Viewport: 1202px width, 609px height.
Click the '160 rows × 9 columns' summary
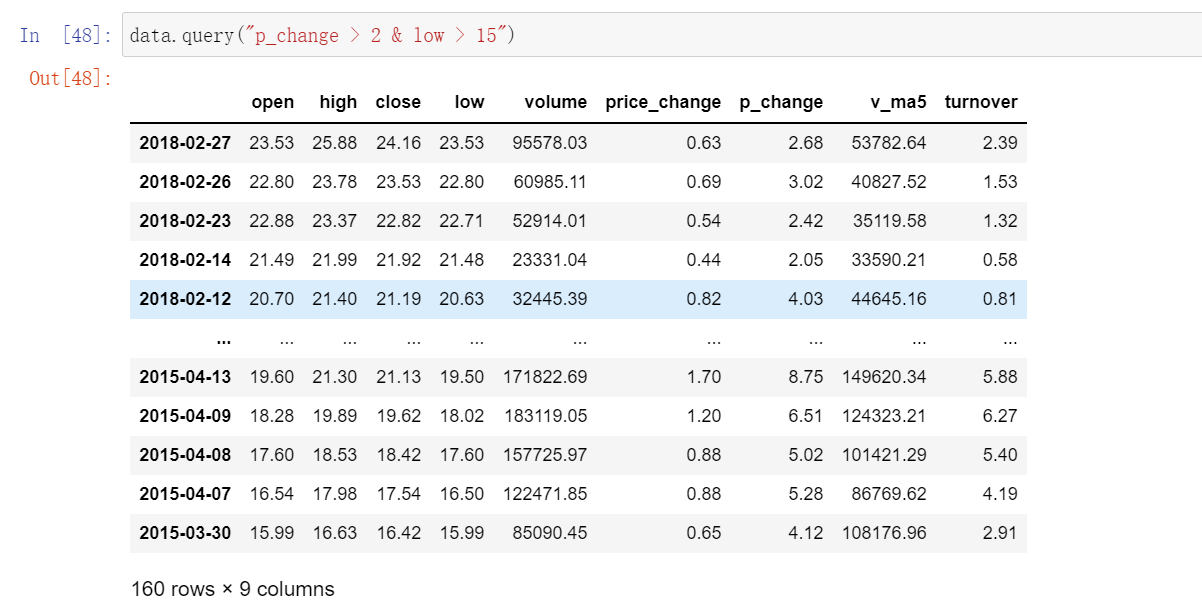[x=233, y=589]
